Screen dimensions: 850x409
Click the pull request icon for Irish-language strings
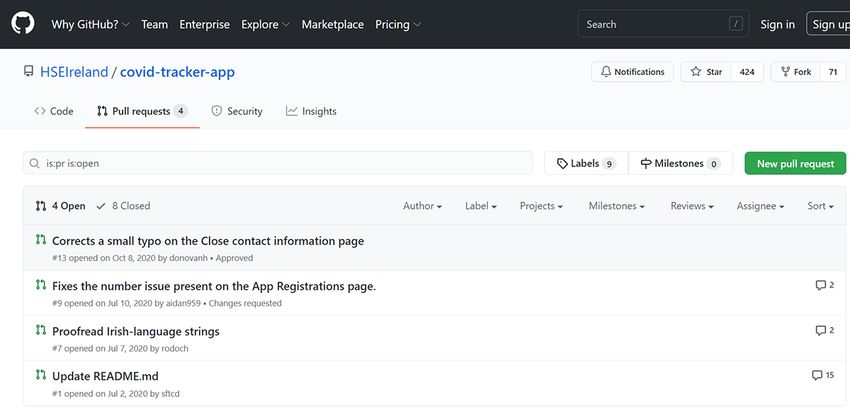tap(41, 329)
